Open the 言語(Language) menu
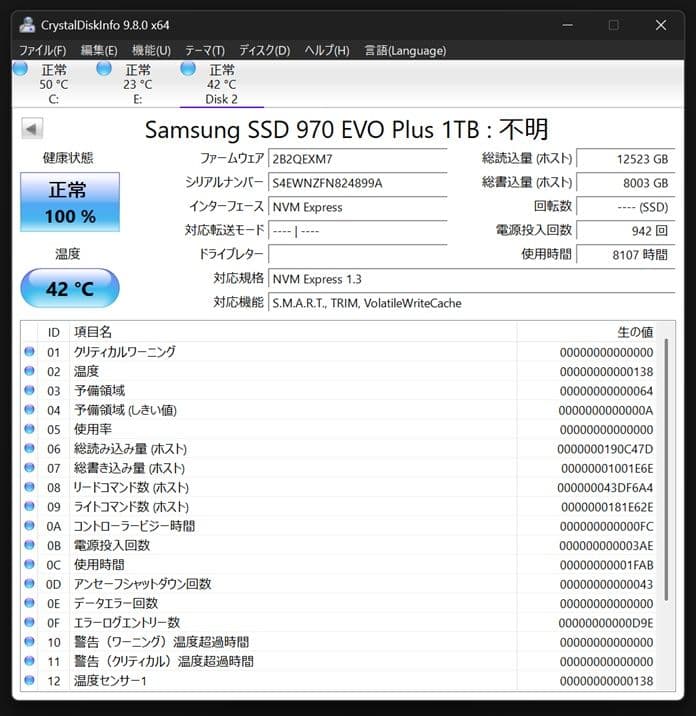696x716 pixels. (x=406, y=50)
